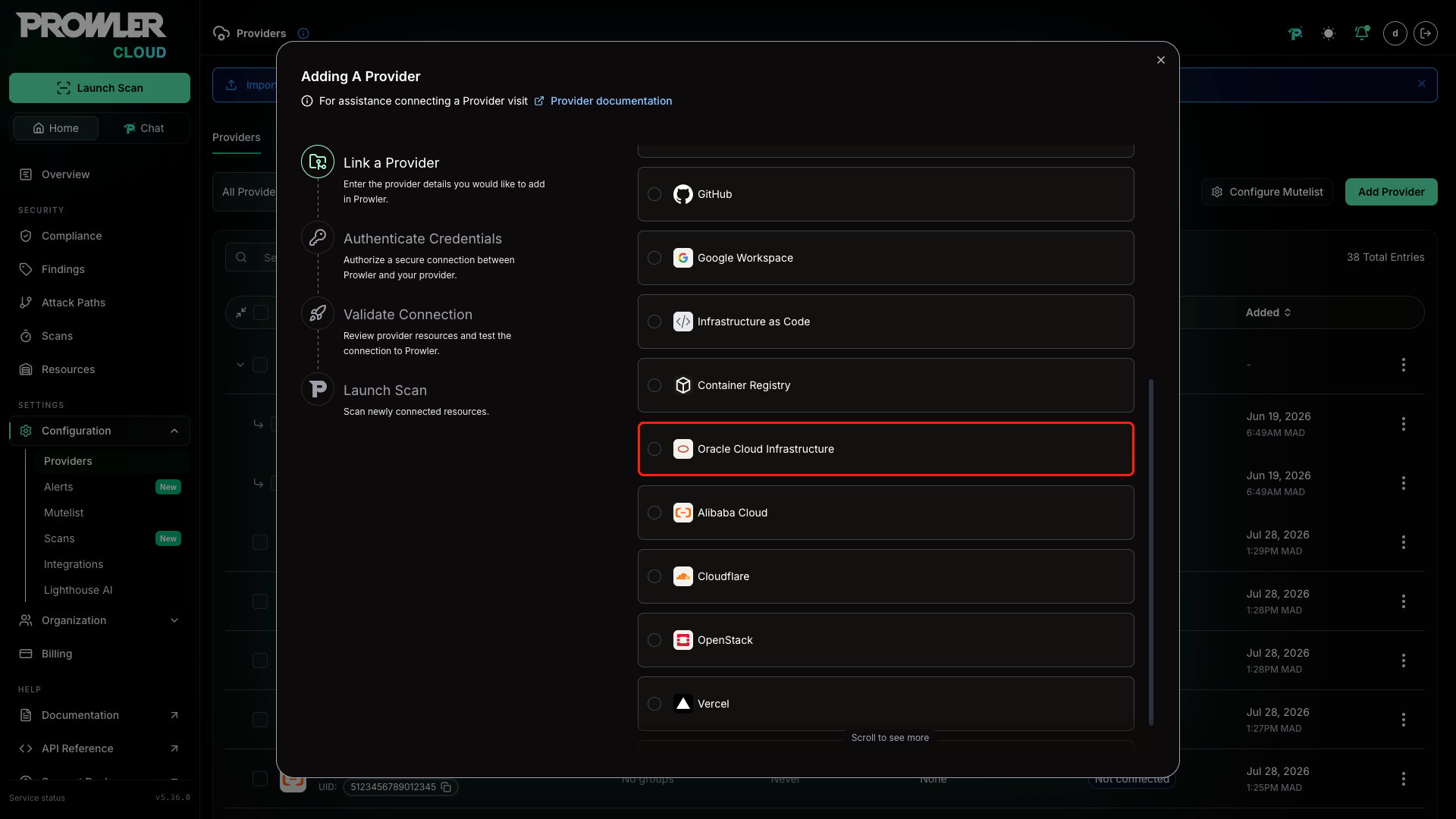Screen dimensions: 1456x819
Task: Toggle the light/dark theme sun icon
Action: click(1328, 33)
